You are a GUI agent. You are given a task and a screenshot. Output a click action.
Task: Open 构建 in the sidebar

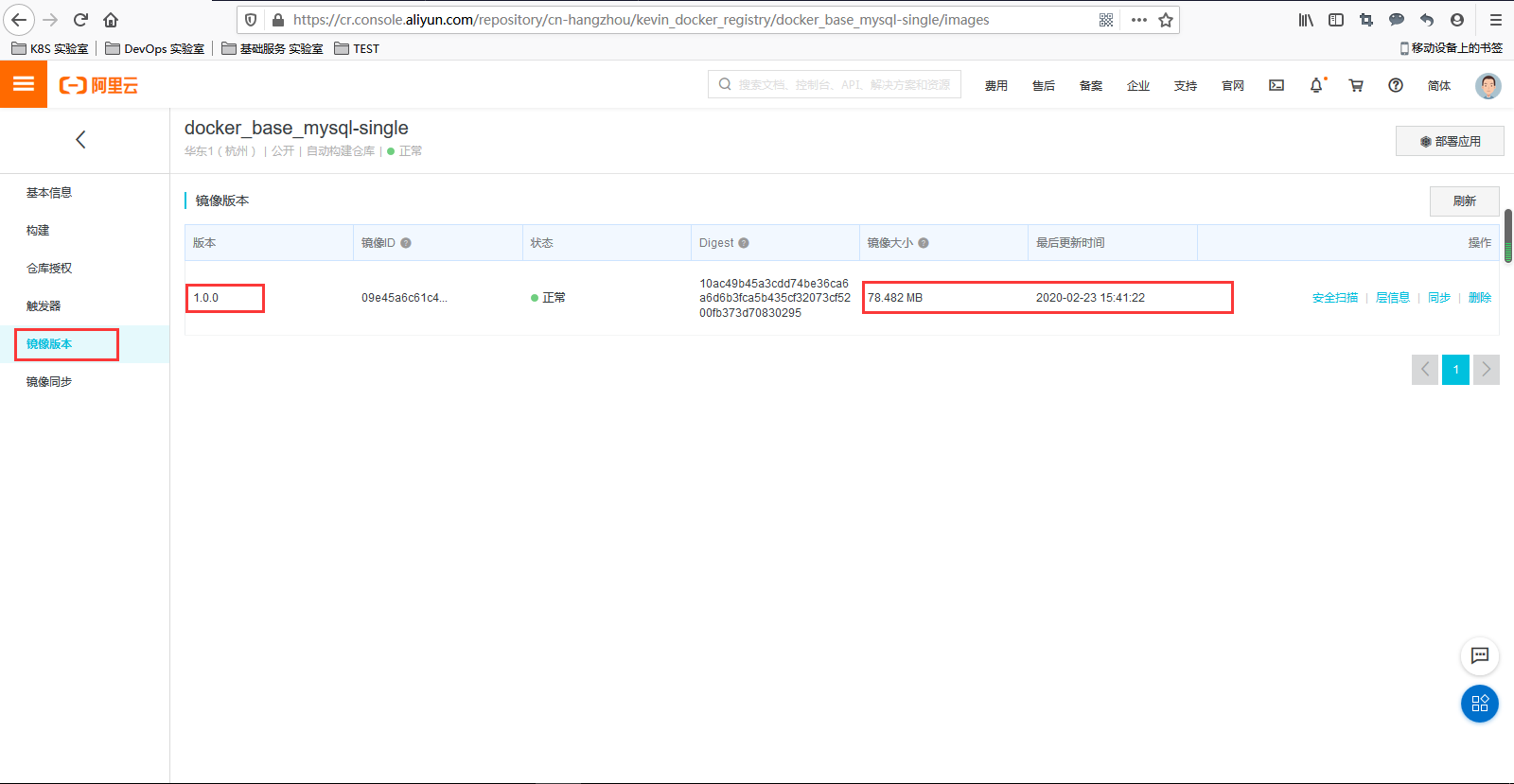(38, 231)
